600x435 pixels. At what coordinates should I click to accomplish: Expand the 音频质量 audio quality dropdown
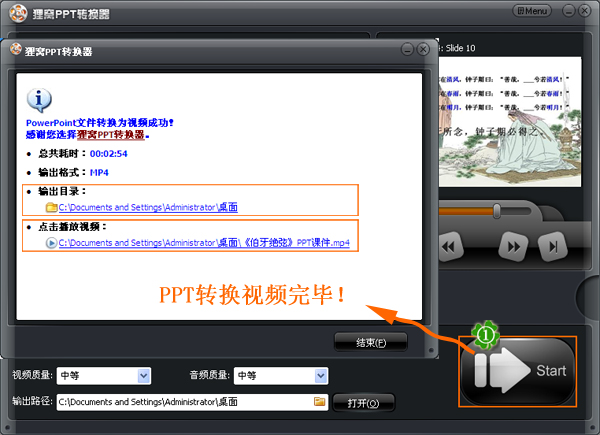(321, 376)
